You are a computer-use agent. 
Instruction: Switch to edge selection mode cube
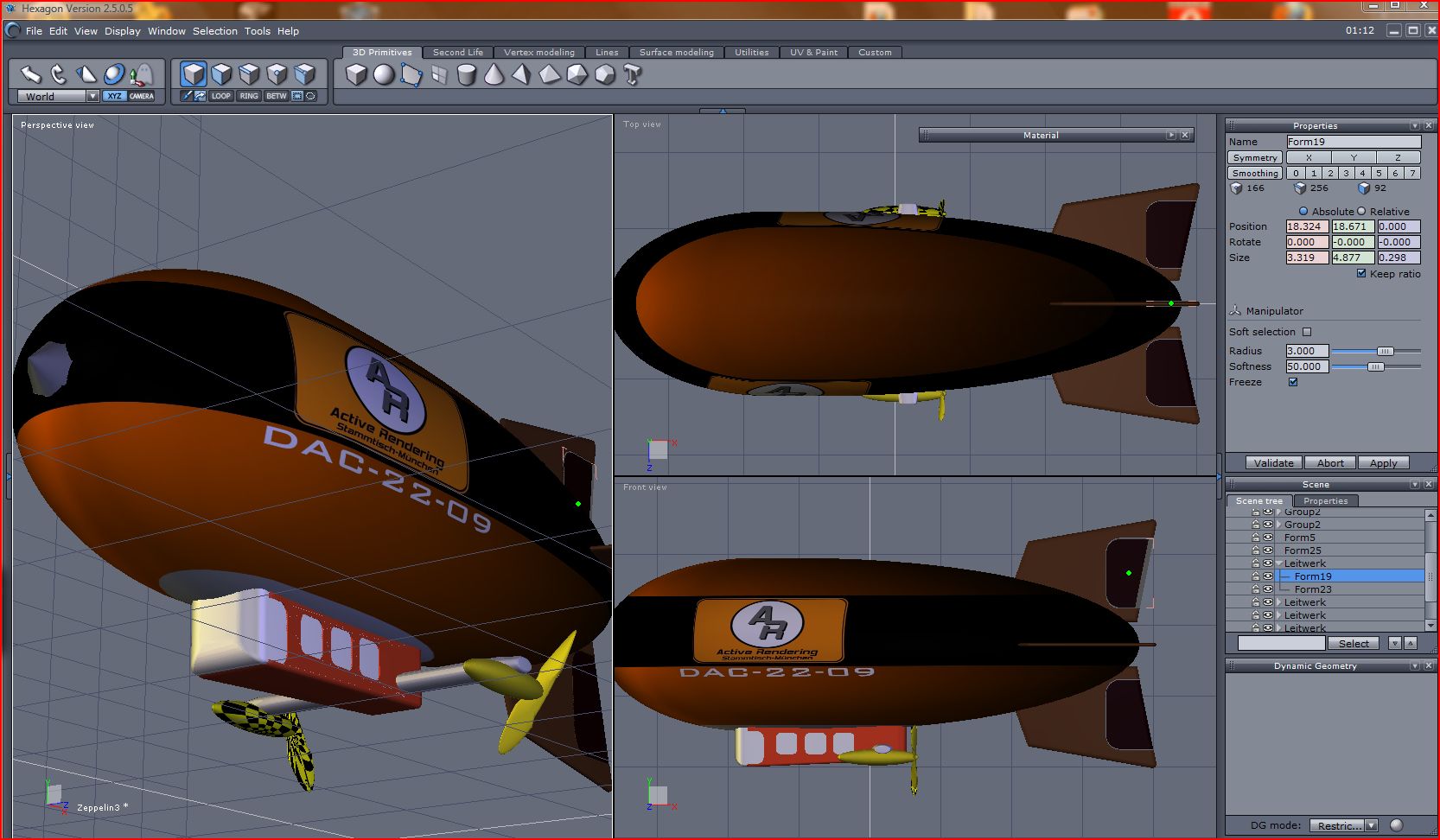249,74
